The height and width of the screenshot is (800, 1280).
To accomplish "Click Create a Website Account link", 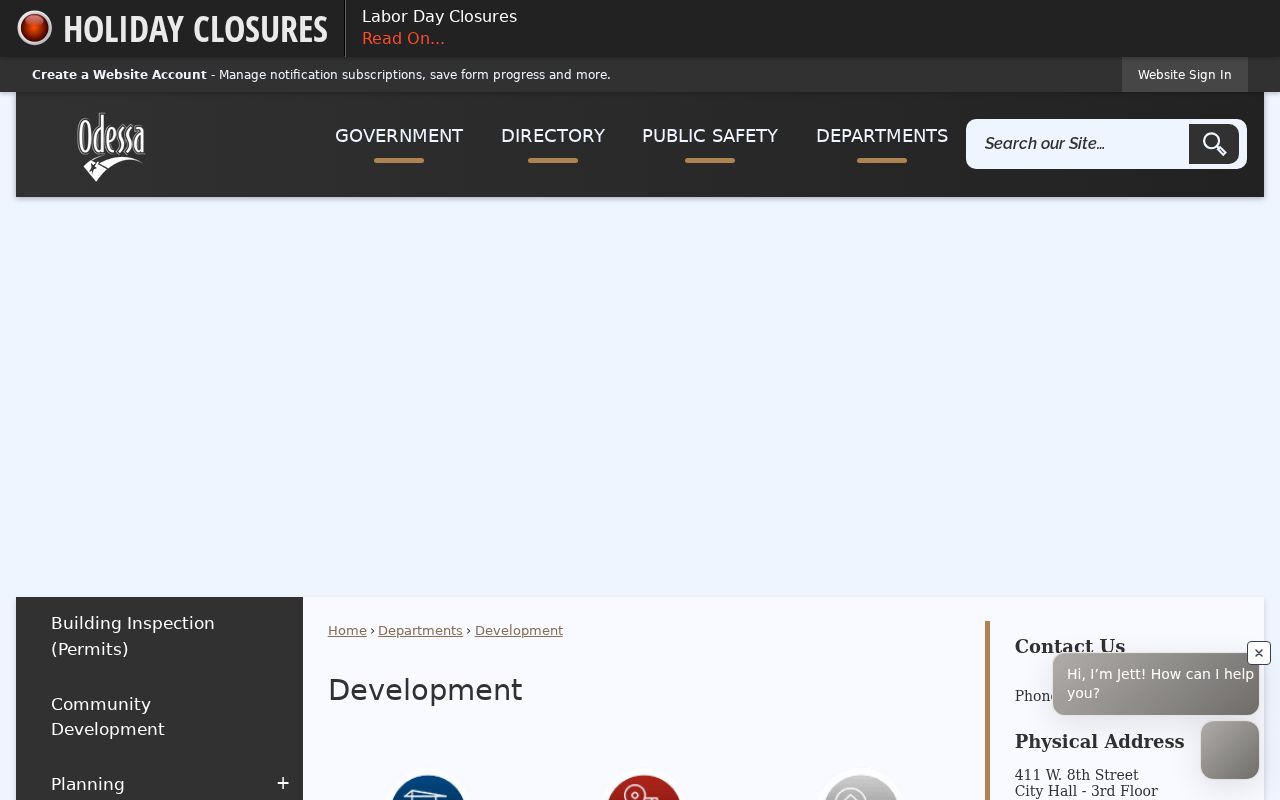I will pos(119,75).
